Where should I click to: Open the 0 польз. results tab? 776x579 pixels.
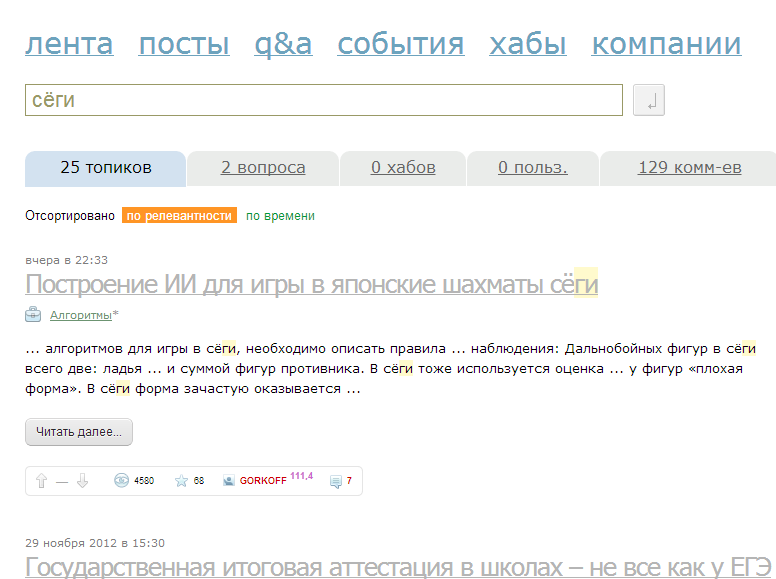pyautogui.click(x=533, y=168)
